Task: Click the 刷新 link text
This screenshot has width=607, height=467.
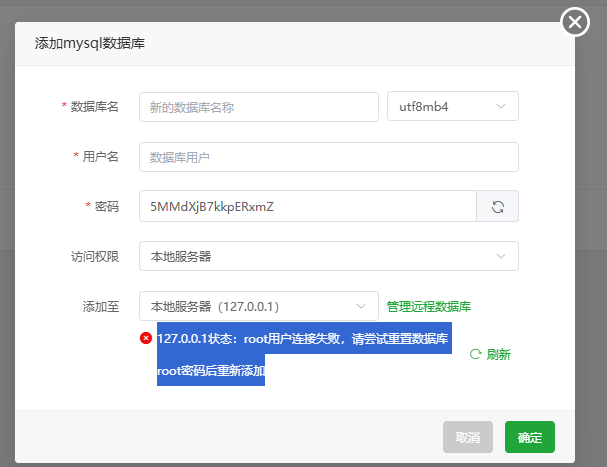Action: (499, 354)
